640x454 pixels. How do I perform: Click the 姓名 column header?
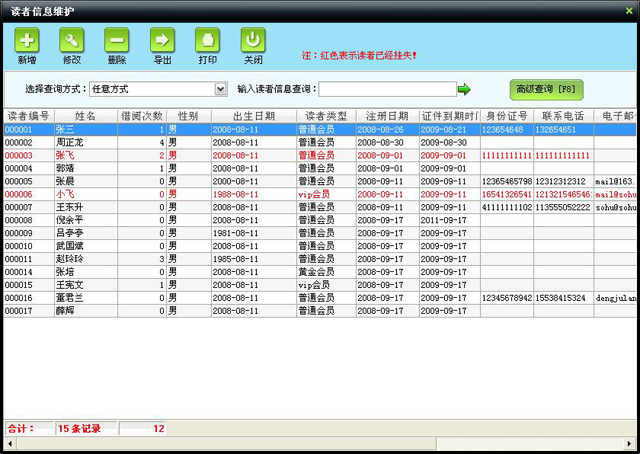tap(85, 116)
